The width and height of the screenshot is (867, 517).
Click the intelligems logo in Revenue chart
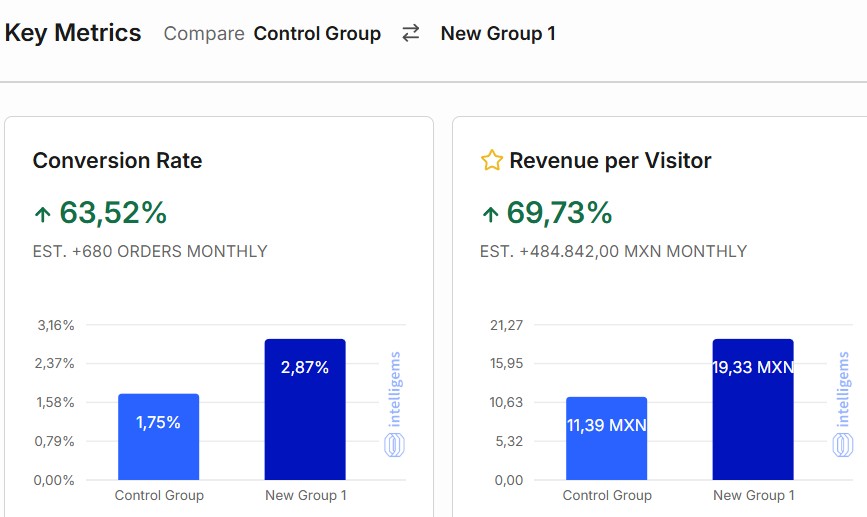(x=842, y=404)
